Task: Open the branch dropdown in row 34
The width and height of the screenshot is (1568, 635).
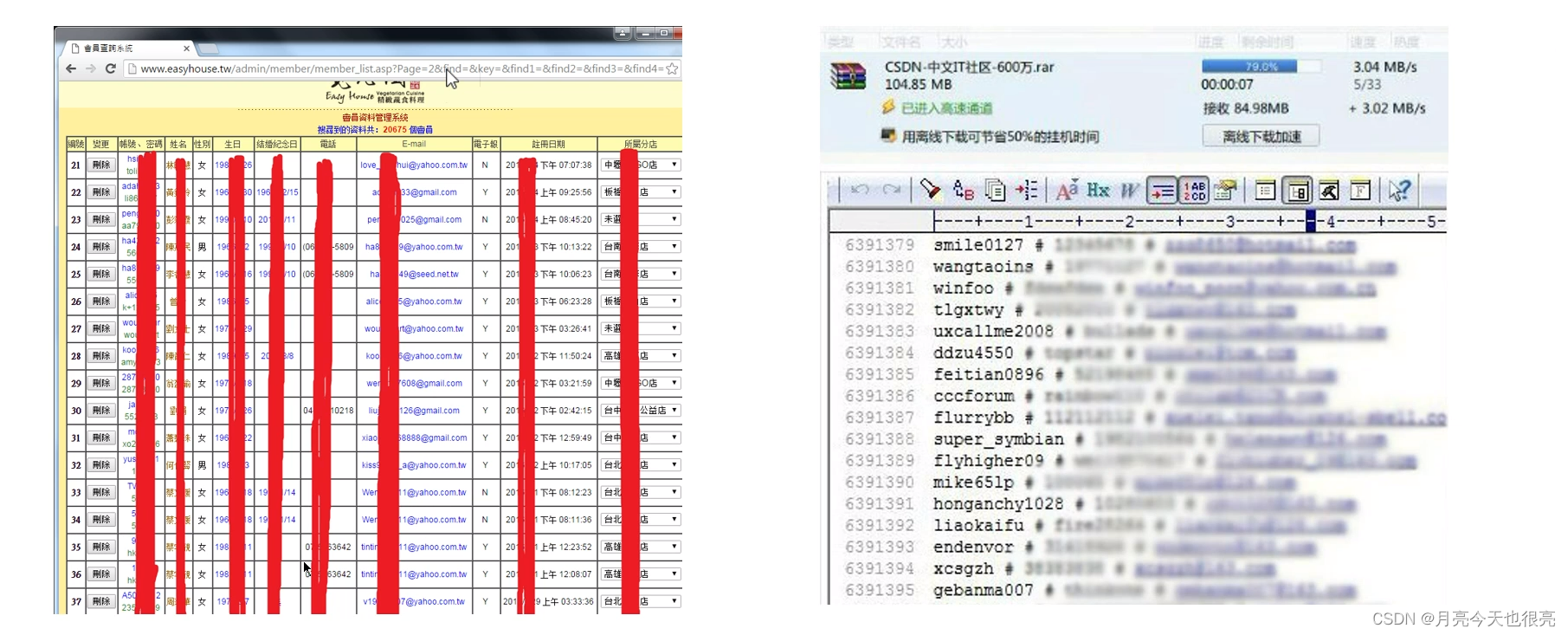Action: 641,520
